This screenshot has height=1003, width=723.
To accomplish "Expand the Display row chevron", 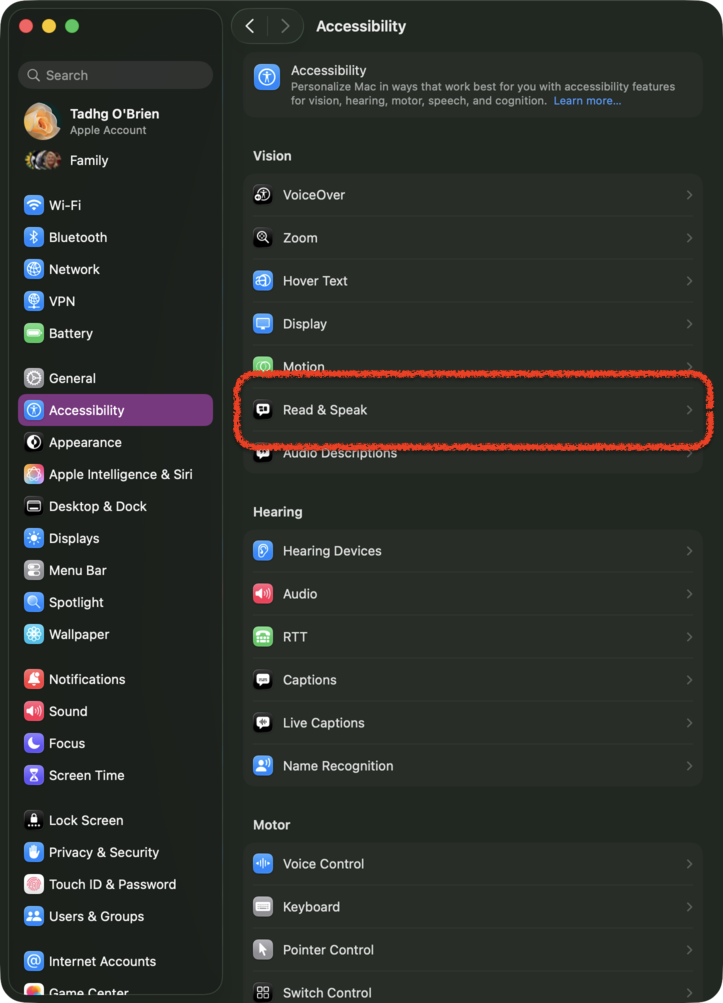I will [689, 324].
